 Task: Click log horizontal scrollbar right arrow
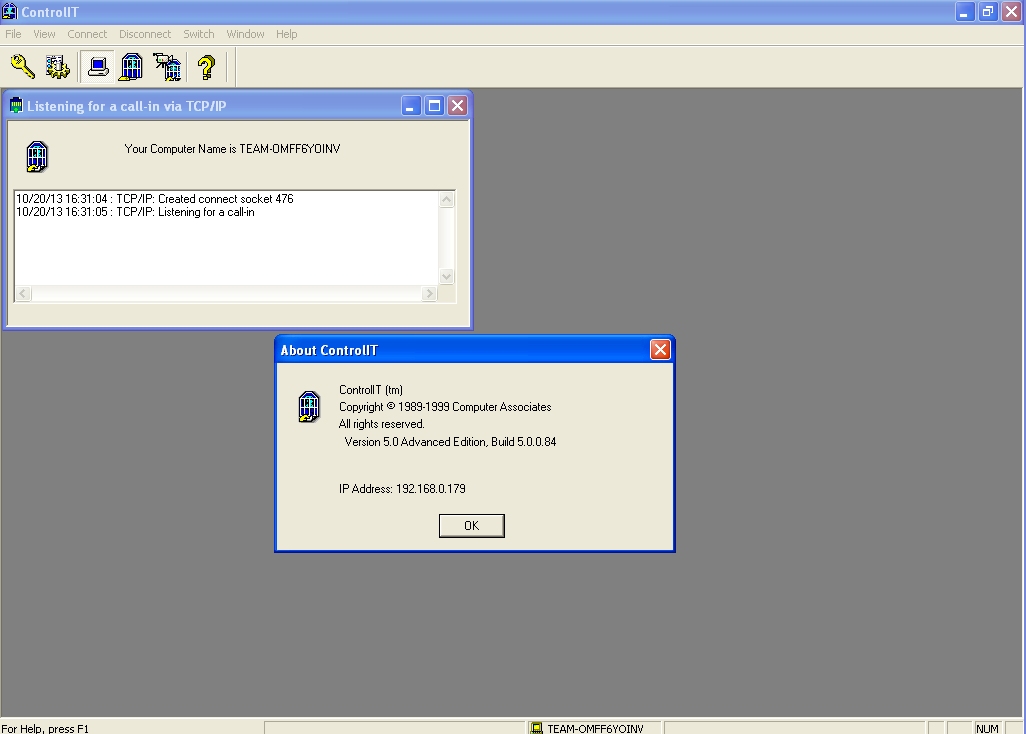[x=429, y=294]
